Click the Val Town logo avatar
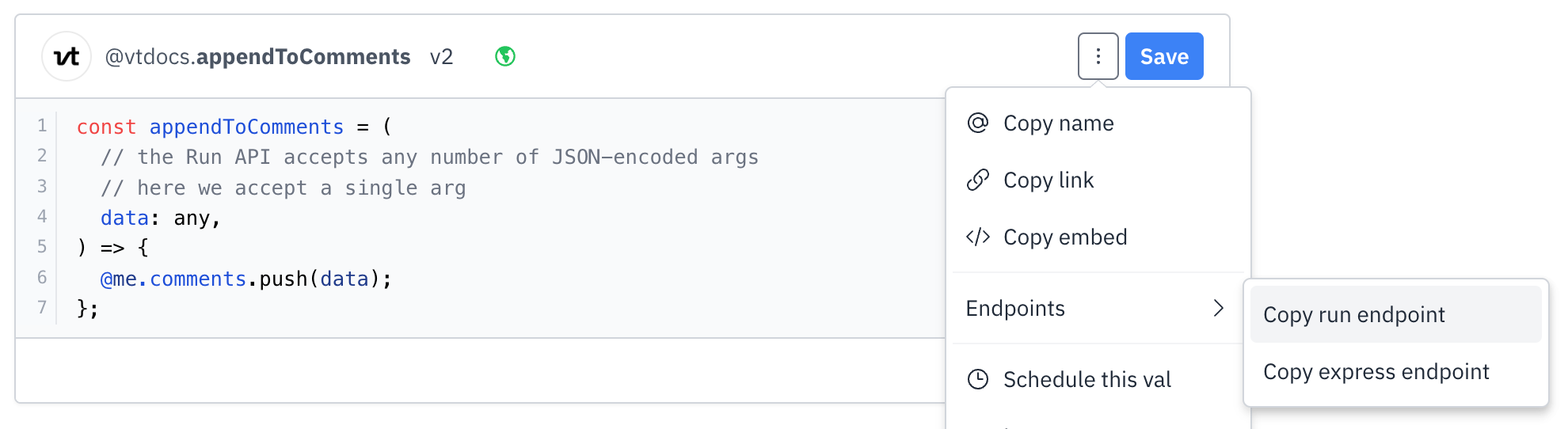The image size is (1568, 429). (67, 56)
